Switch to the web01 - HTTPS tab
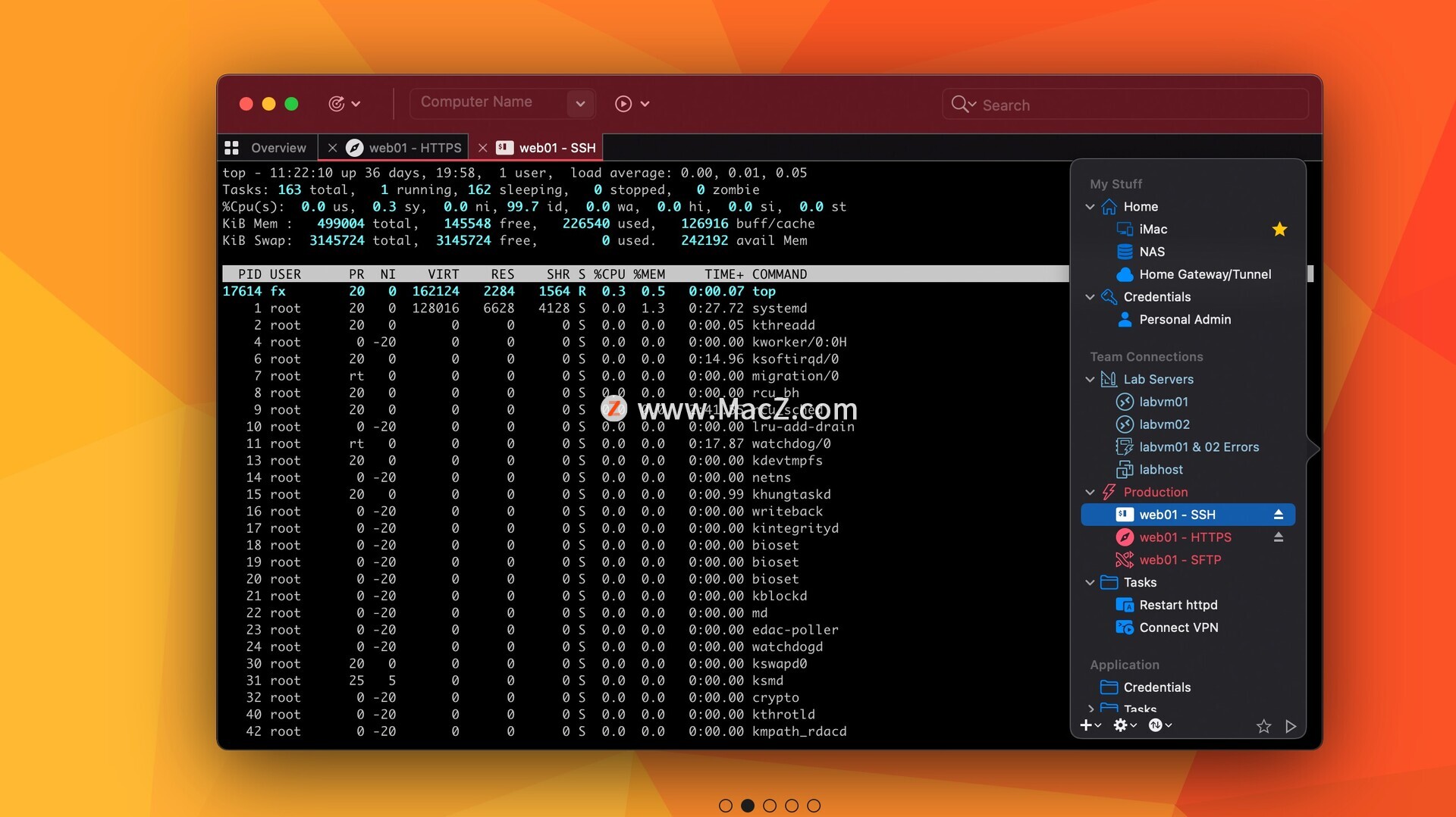 (x=394, y=148)
